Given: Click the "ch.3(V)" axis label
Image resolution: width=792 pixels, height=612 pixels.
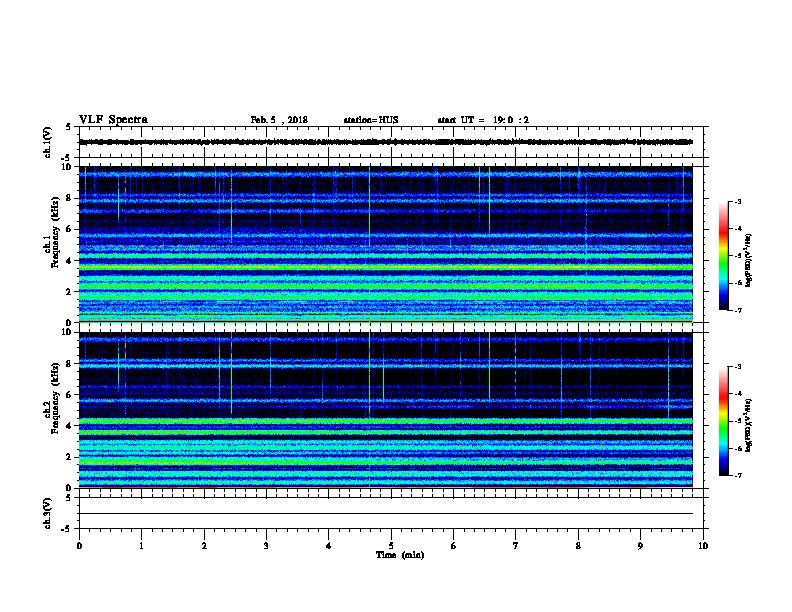Looking at the screenshot, I should tap(47, 513).
